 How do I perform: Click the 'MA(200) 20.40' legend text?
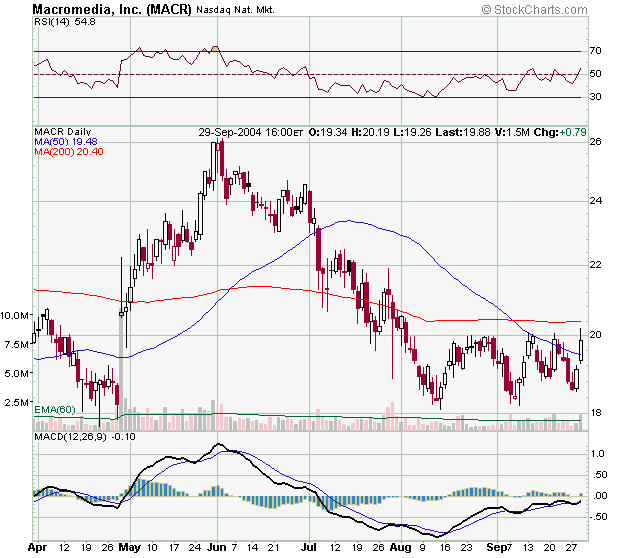[69, 152]
